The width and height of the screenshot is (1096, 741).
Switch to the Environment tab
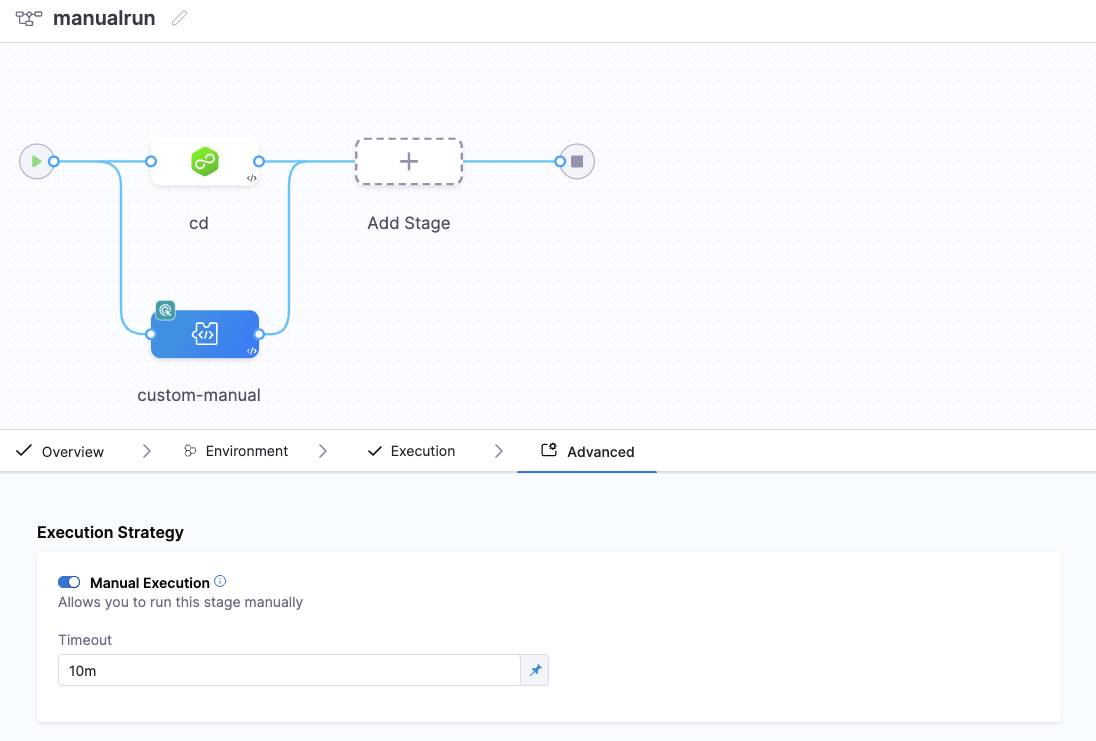237,451
